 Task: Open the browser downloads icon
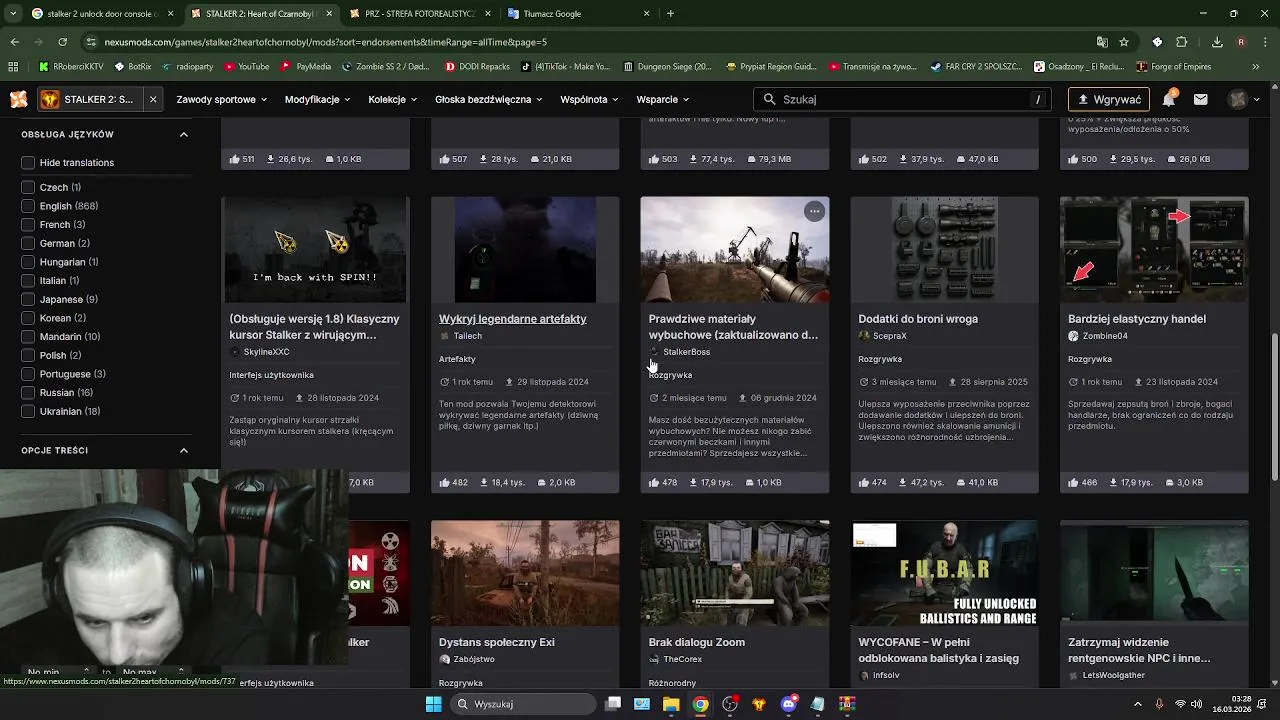coord(1217,42)
